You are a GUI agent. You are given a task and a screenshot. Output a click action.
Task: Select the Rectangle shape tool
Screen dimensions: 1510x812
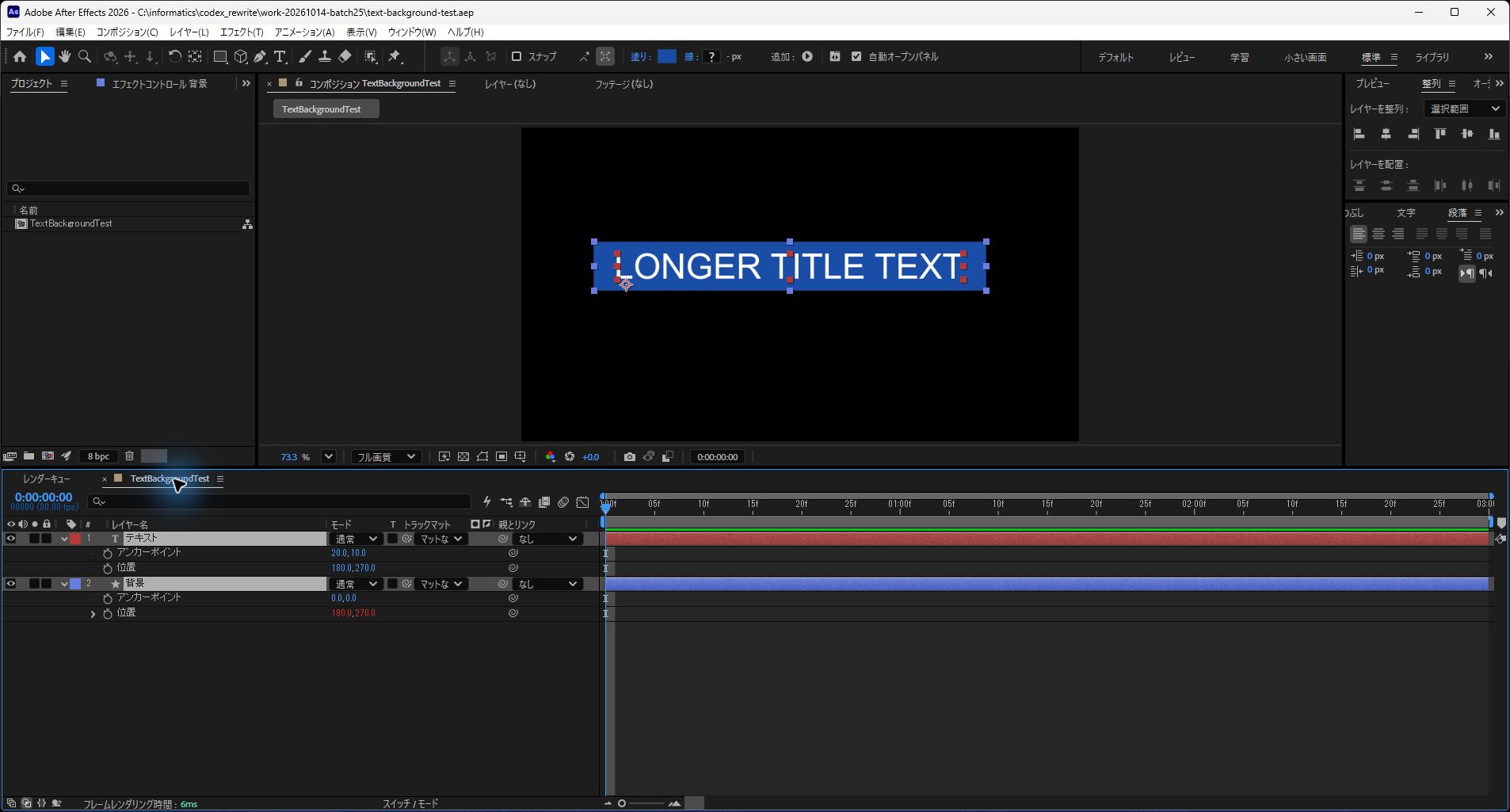220,56
